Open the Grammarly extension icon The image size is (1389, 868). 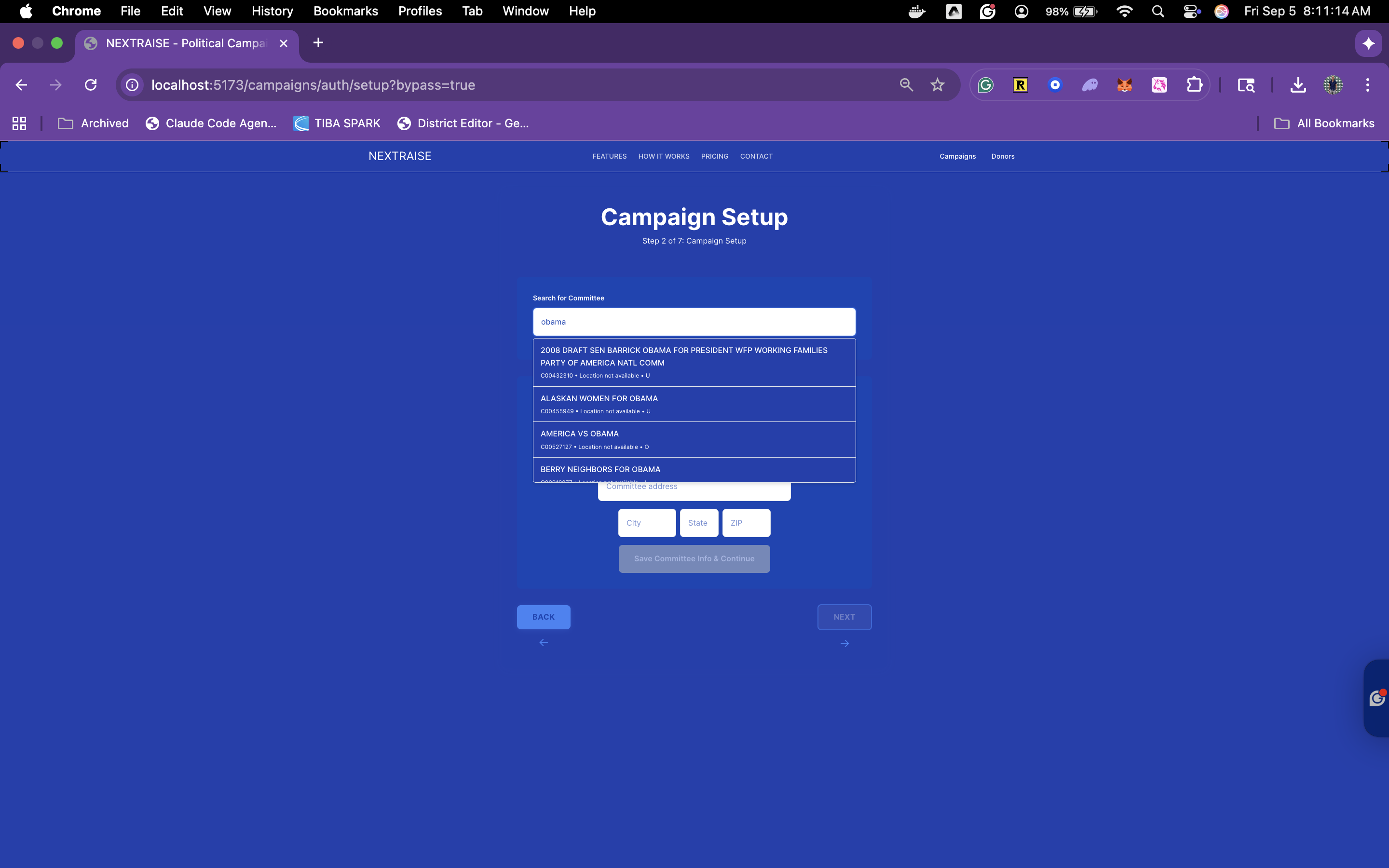[985, 85]
